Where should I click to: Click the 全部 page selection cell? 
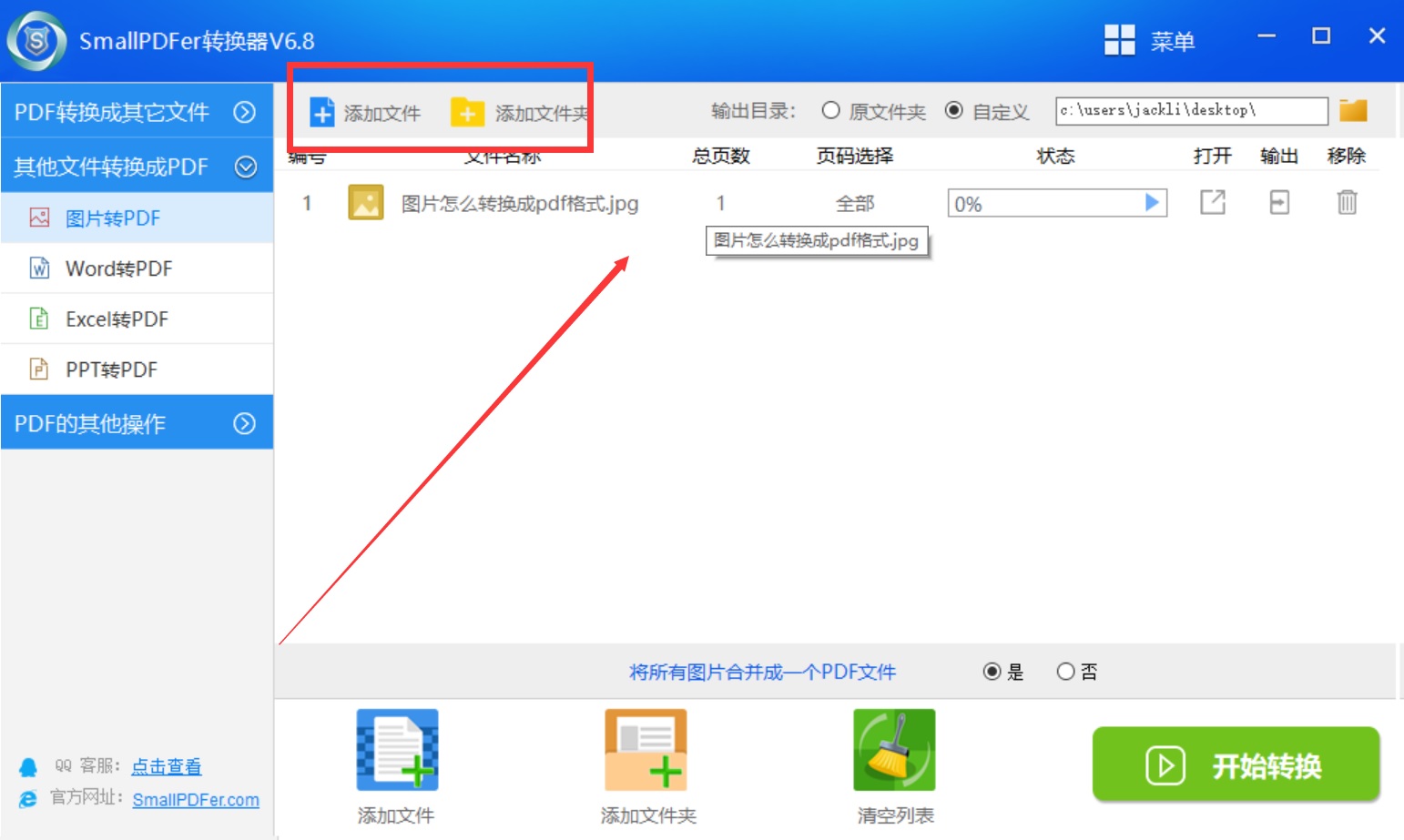(855, 204)
